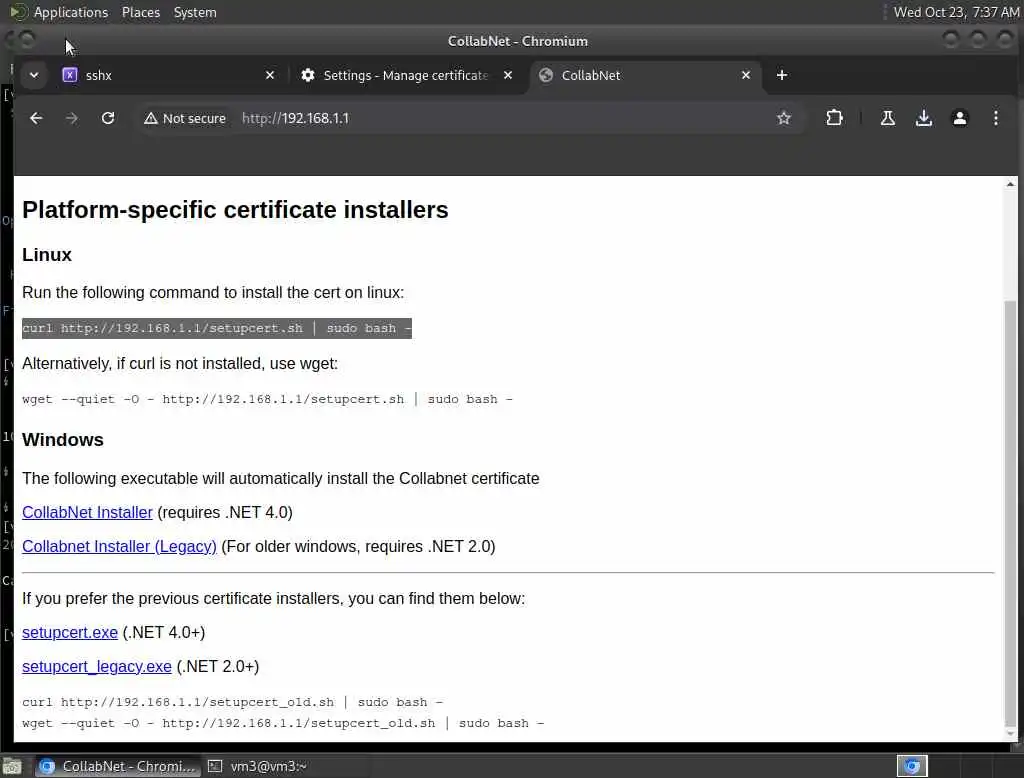The height and width of the screenshot is (778, 1024).
Task: Bookmark this page with the star icon
Action: point(784,118)
